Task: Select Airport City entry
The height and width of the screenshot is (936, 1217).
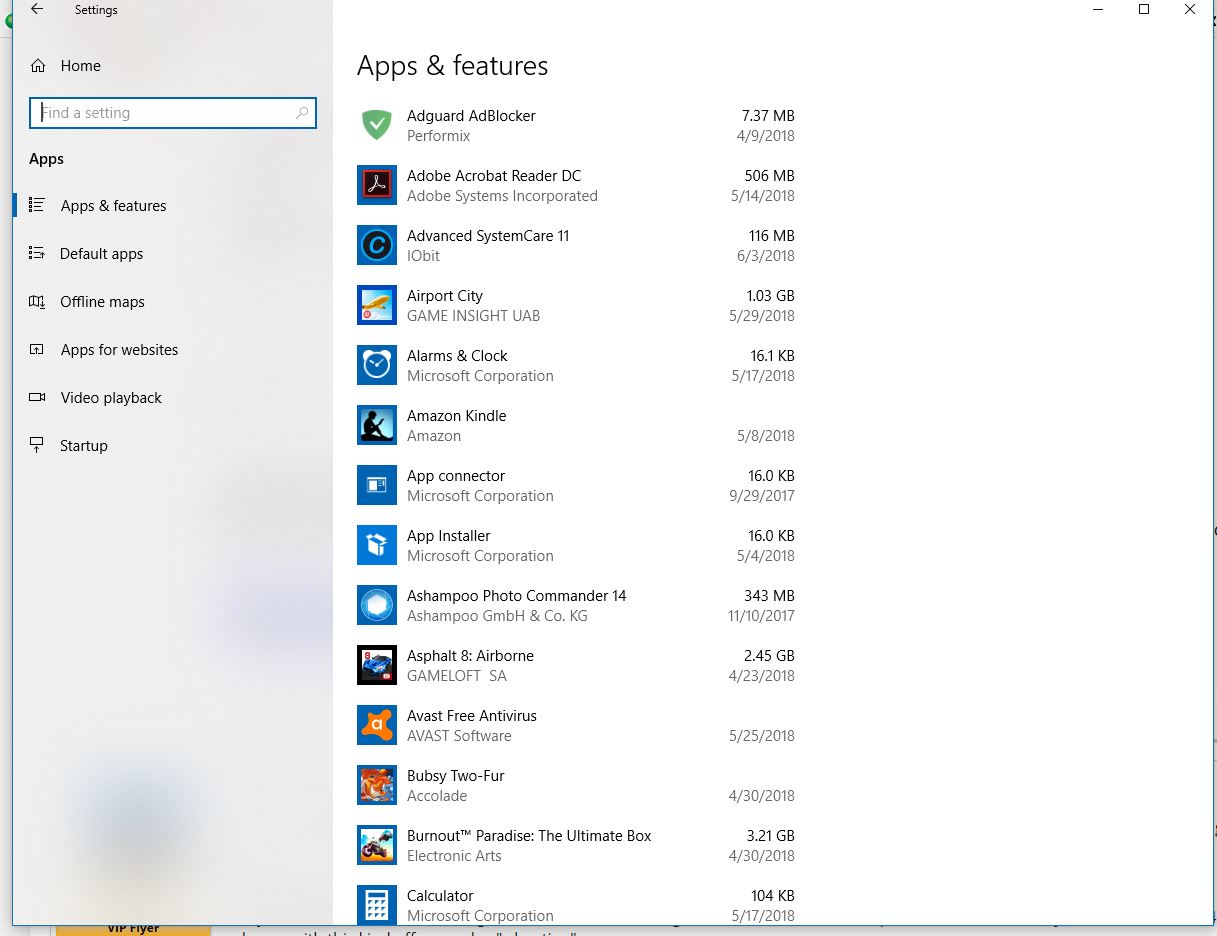Action: point(576,305)
